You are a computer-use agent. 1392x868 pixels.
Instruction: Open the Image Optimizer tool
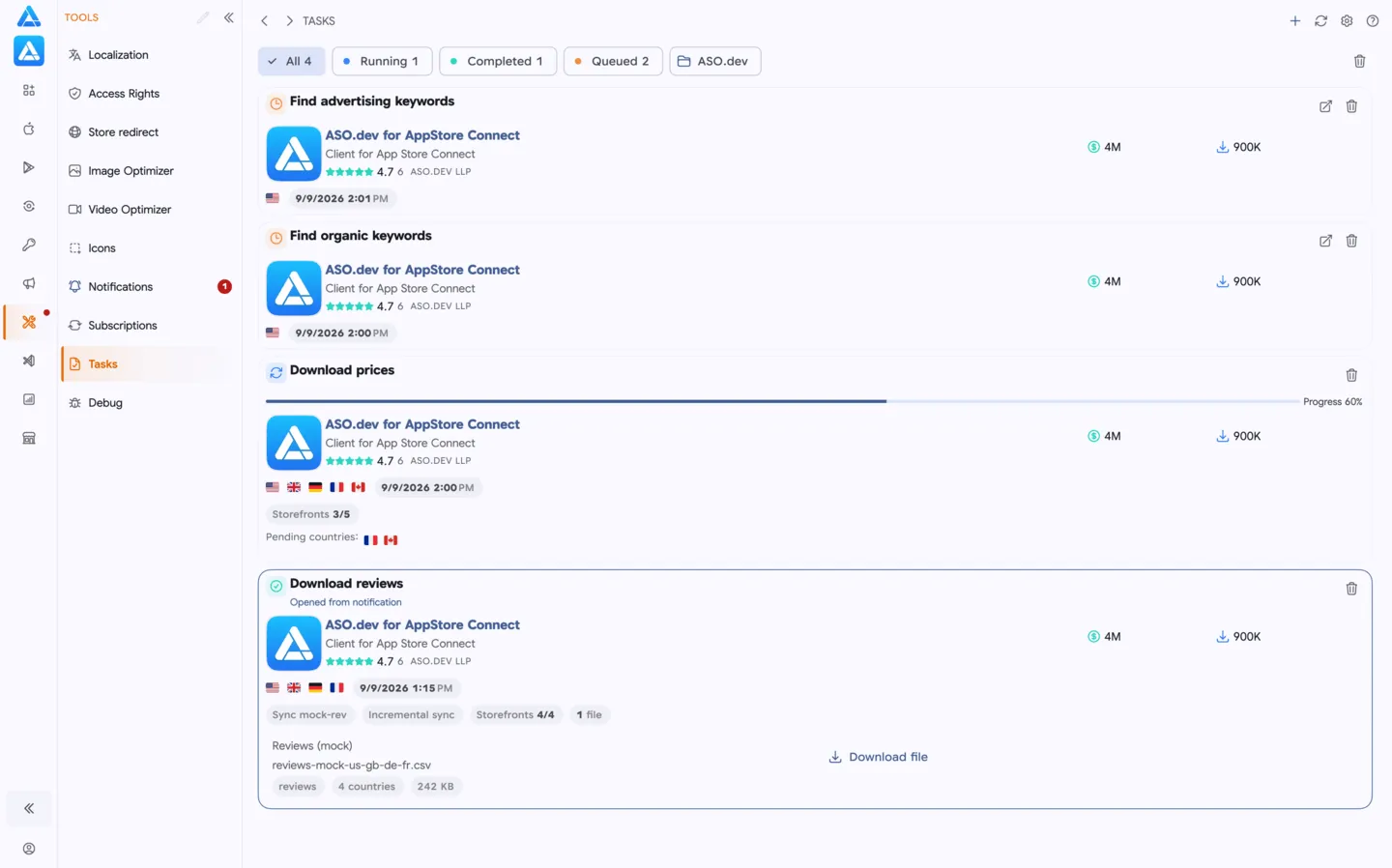149,171
